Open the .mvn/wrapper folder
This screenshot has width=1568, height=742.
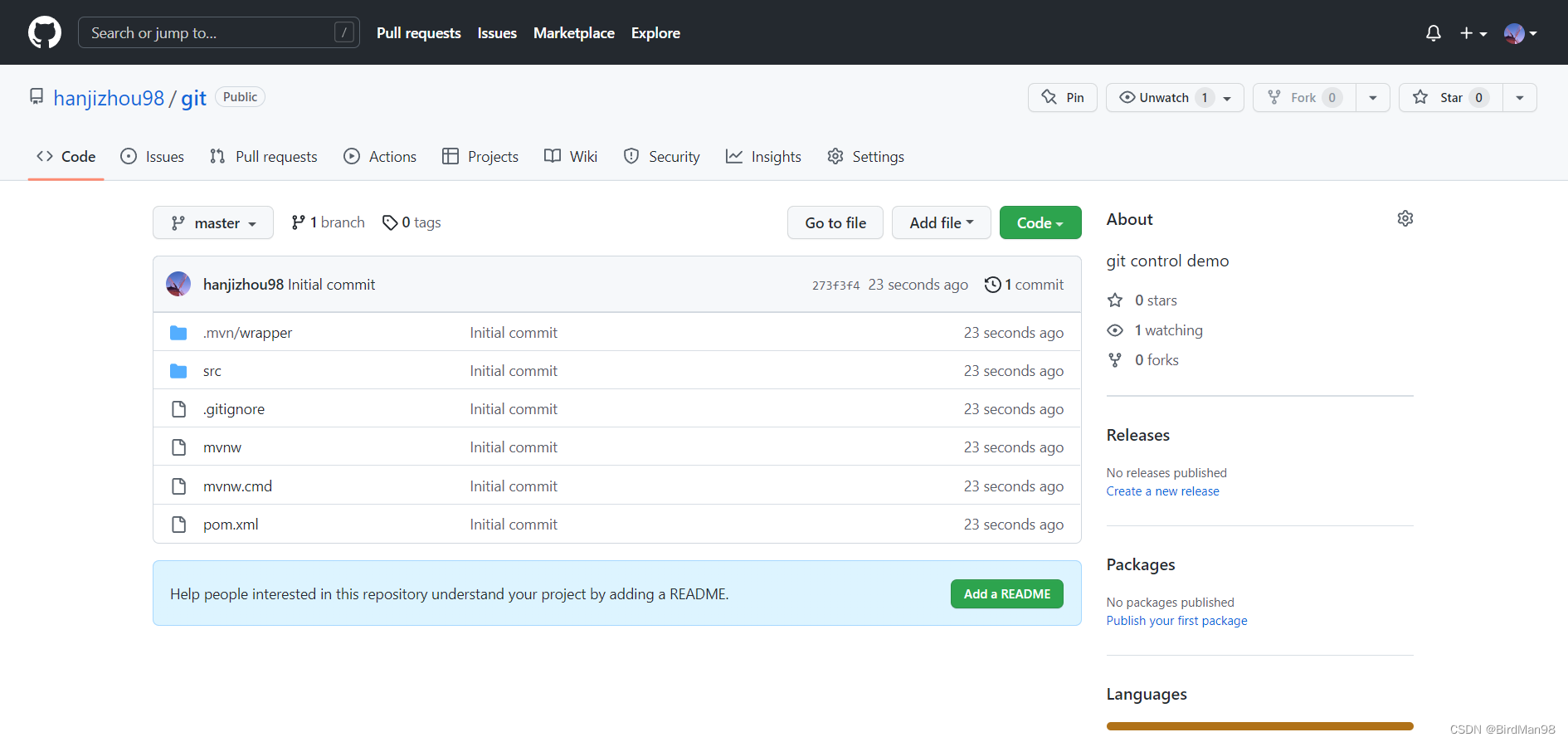point(247,333)
